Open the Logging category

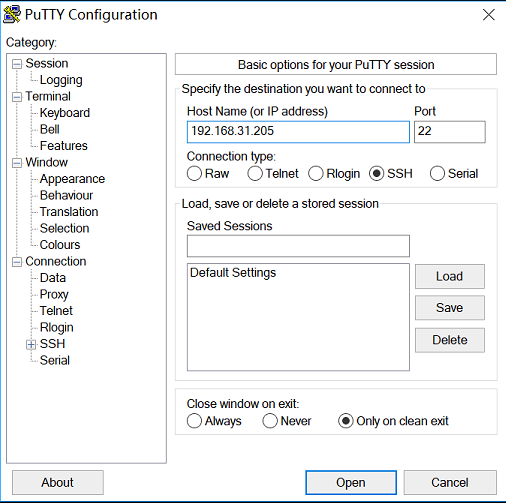click(x=61, y=80)
